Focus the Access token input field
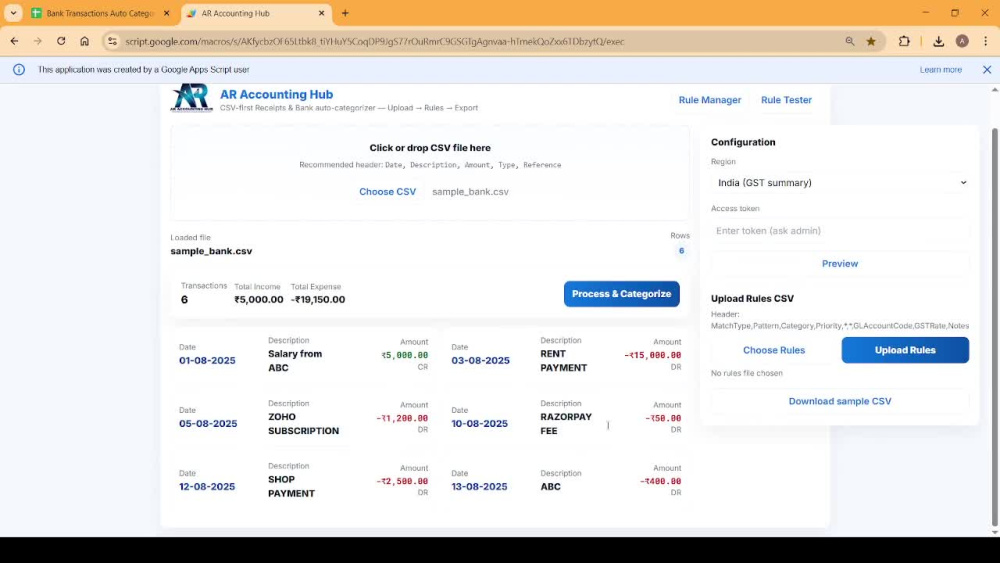This screenshot has height=563, width=1000. pyautogui.click(x=839, y=231)
